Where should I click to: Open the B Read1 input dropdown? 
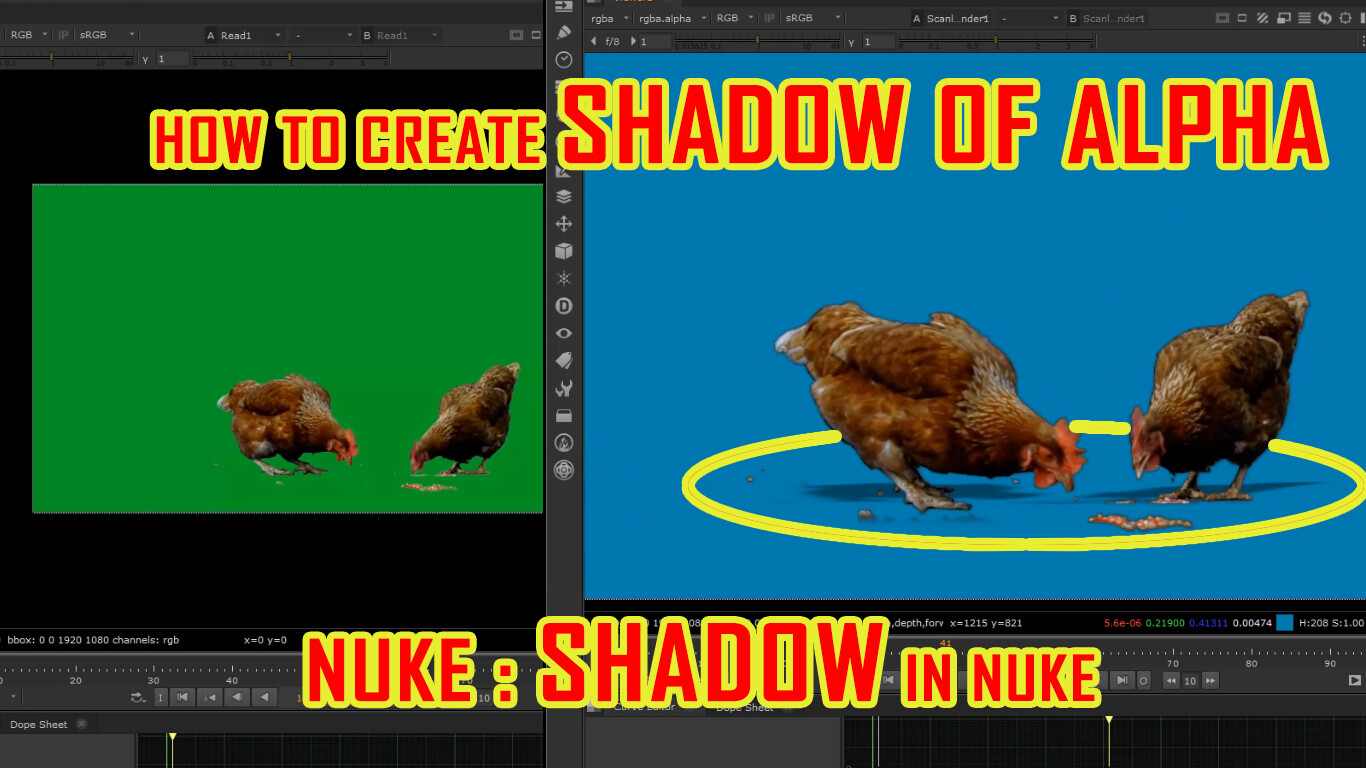(400, 35)
